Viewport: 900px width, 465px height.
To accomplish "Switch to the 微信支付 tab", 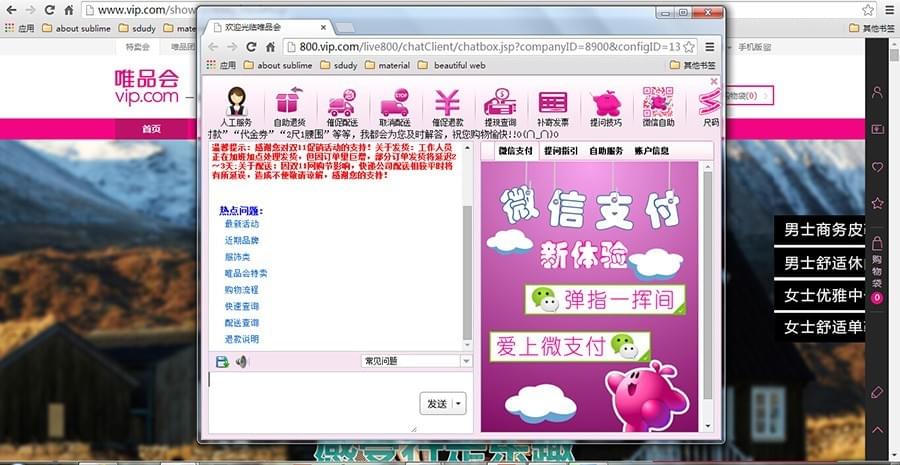I will click(515, 151).
